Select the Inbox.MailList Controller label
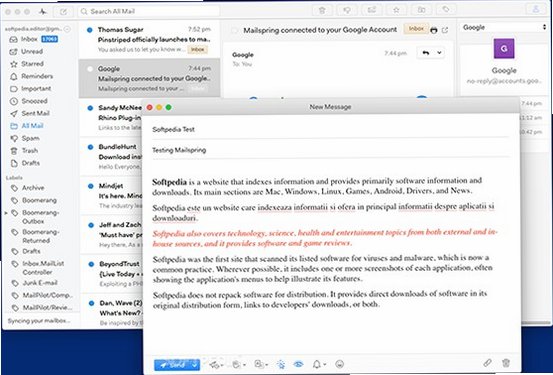This screenshot has height=375, width=553. click(38, 268)
